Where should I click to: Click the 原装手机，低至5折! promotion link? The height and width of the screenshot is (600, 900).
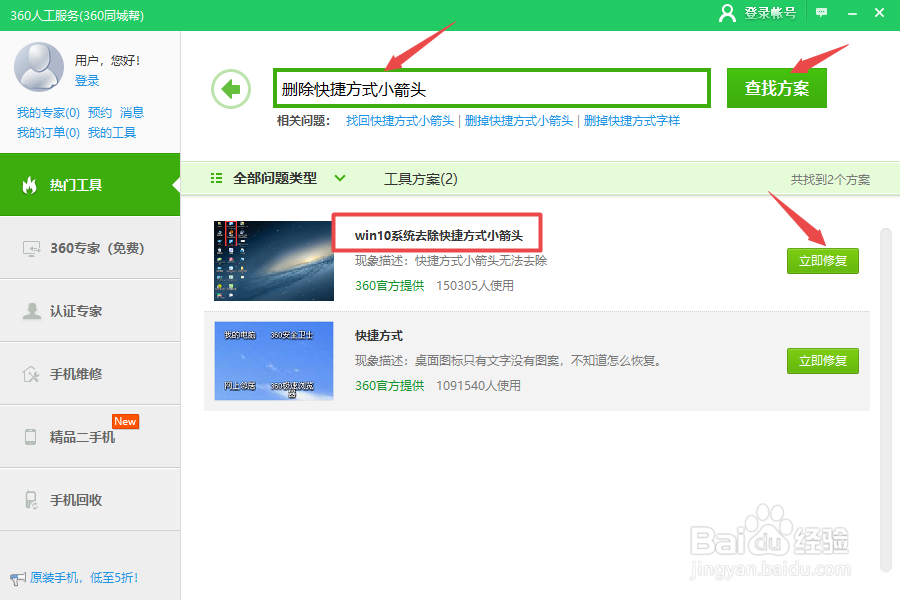[84, 578]
